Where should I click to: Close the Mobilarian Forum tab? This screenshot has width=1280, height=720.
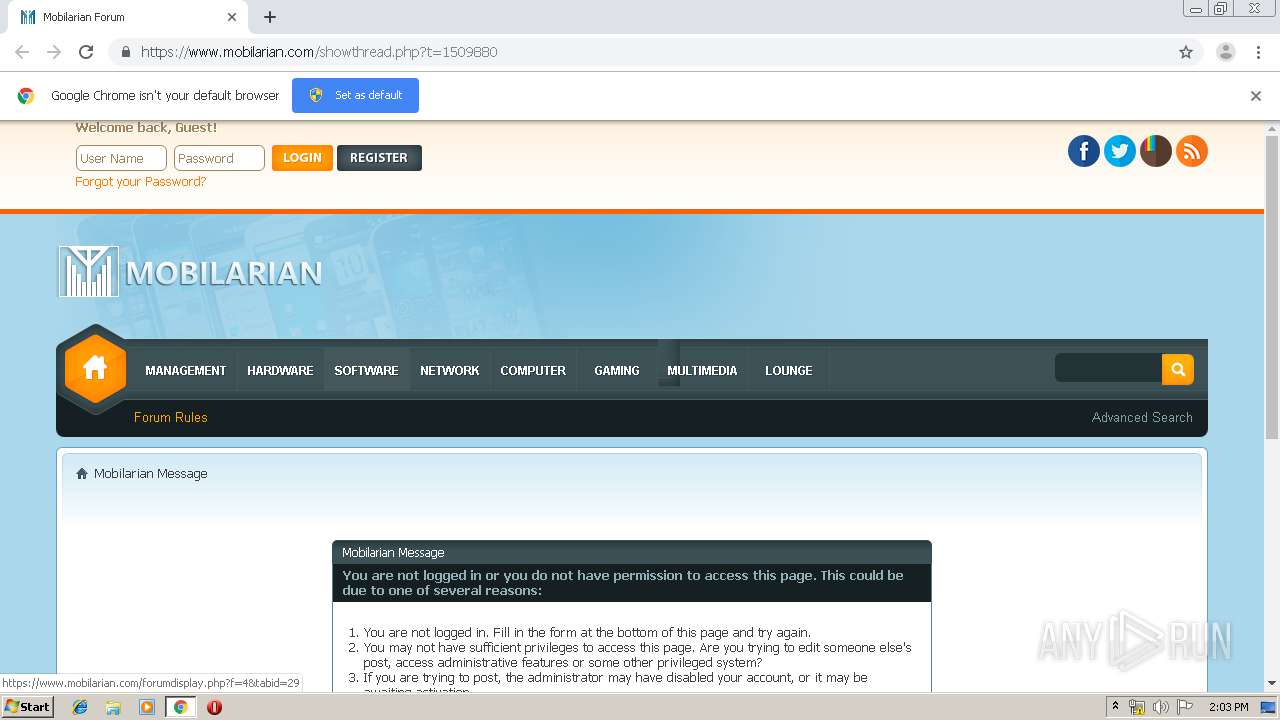coord(232,17)
